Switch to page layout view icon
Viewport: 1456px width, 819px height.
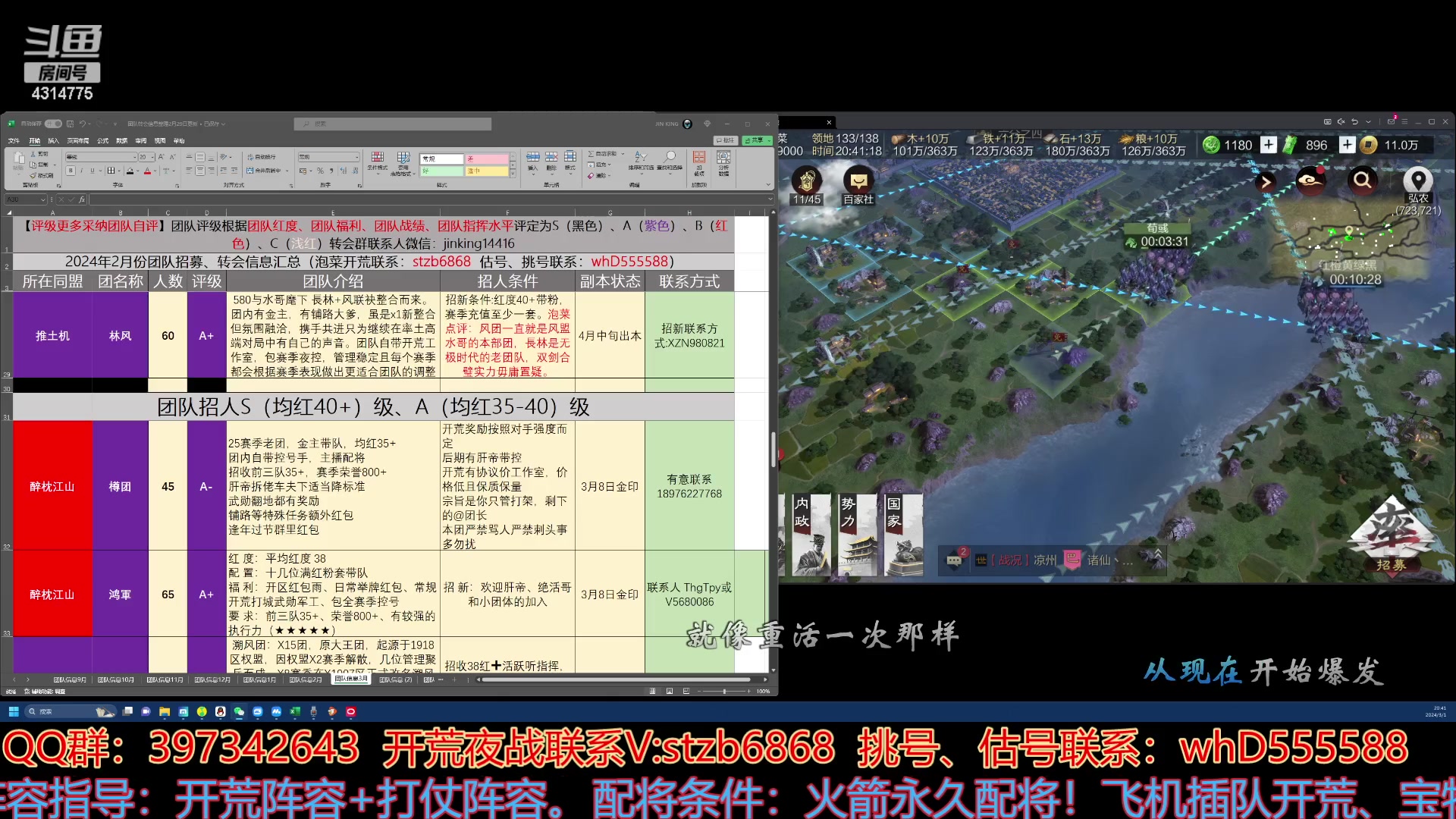(x=669, y=691)
